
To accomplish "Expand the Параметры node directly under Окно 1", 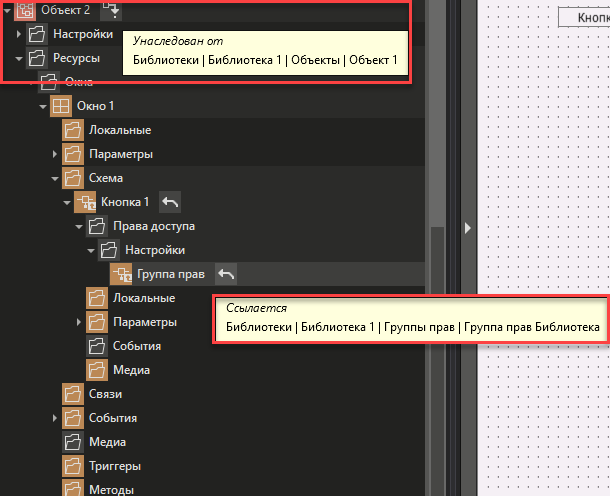I will coord(56,154).
